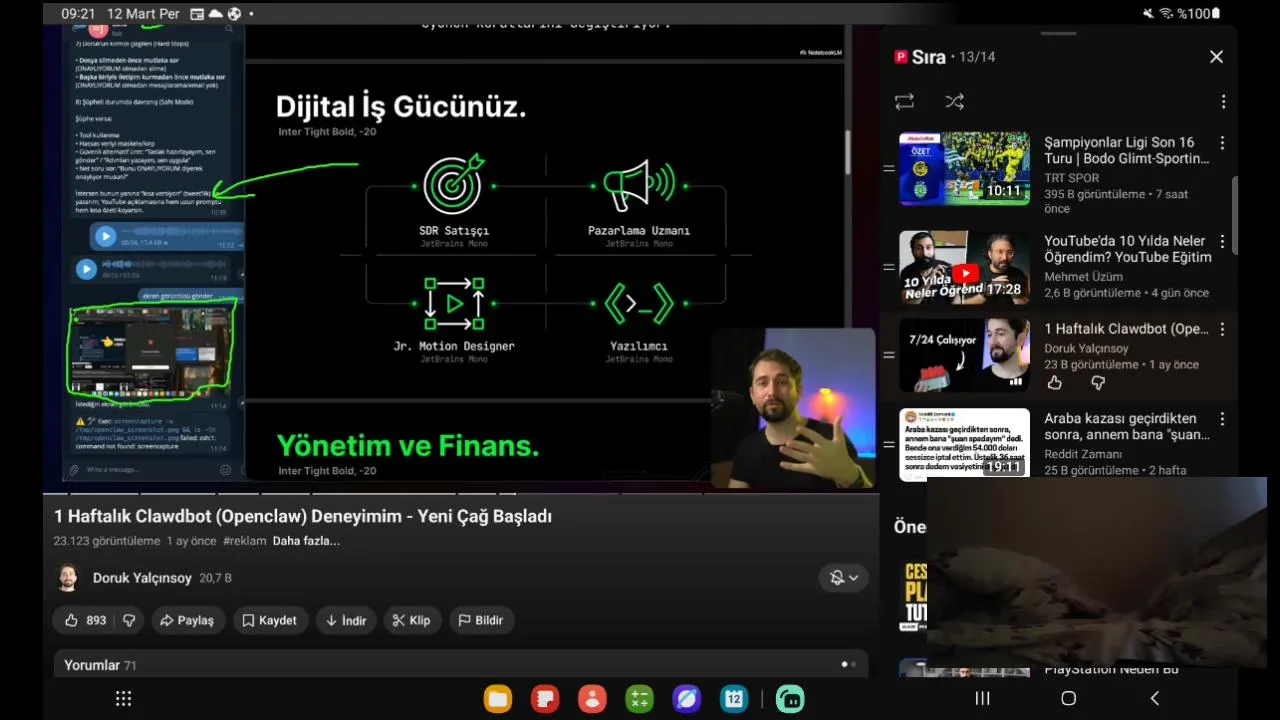Tap the #reklam hashtag
The height and width of the screenshot is (720, 1280).
[245, 541]
